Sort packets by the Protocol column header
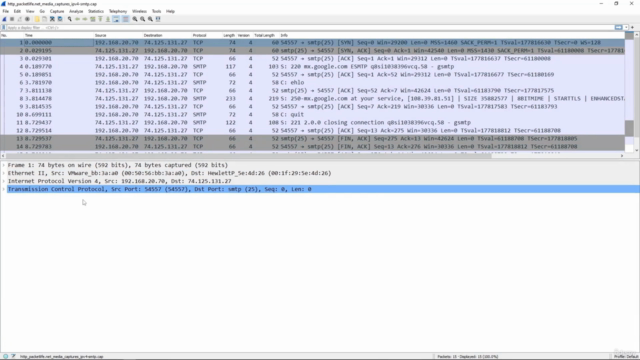The width and height of the screenshot is (640, 360). click(207, 36)
